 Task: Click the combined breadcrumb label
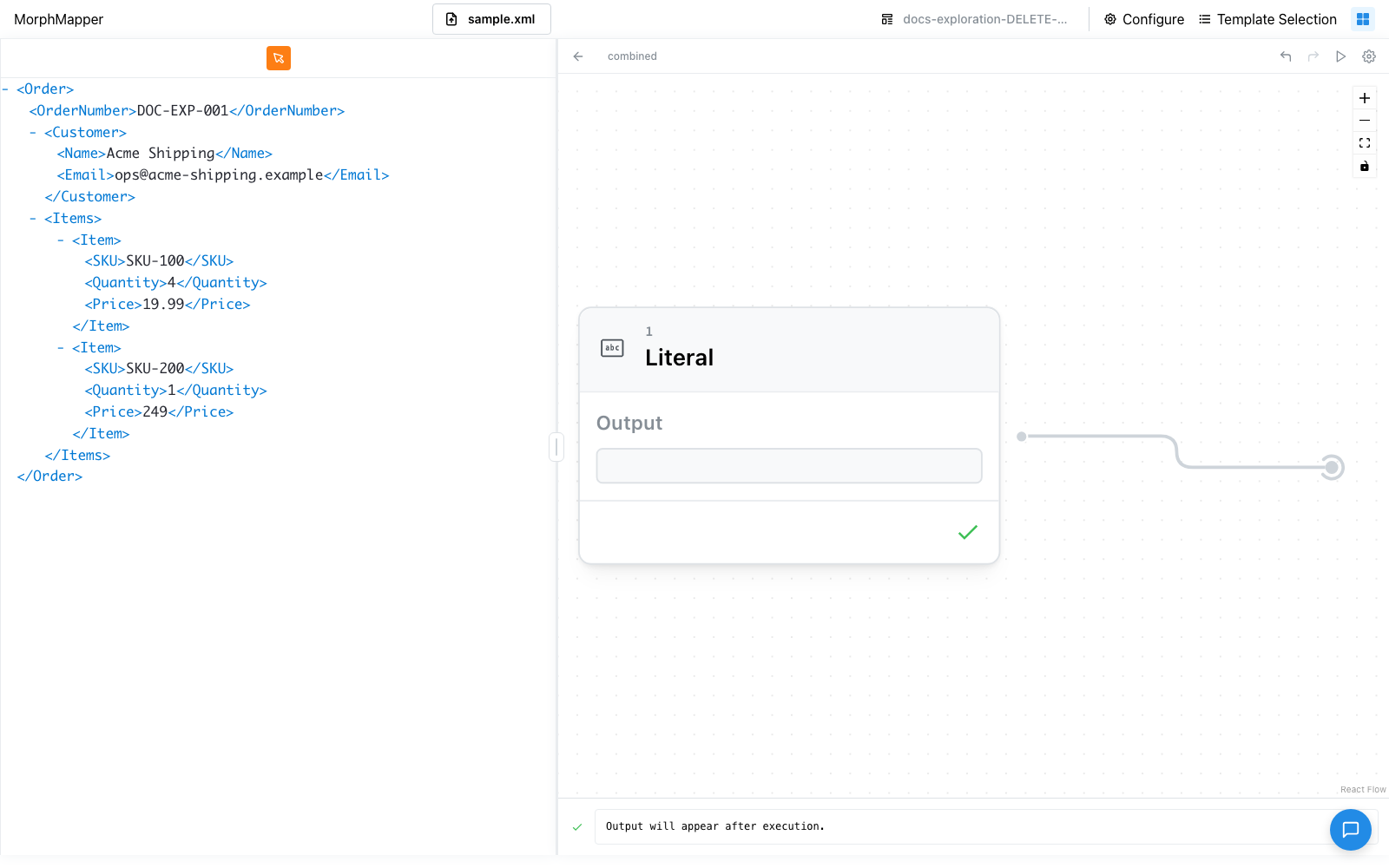[632, 56]
